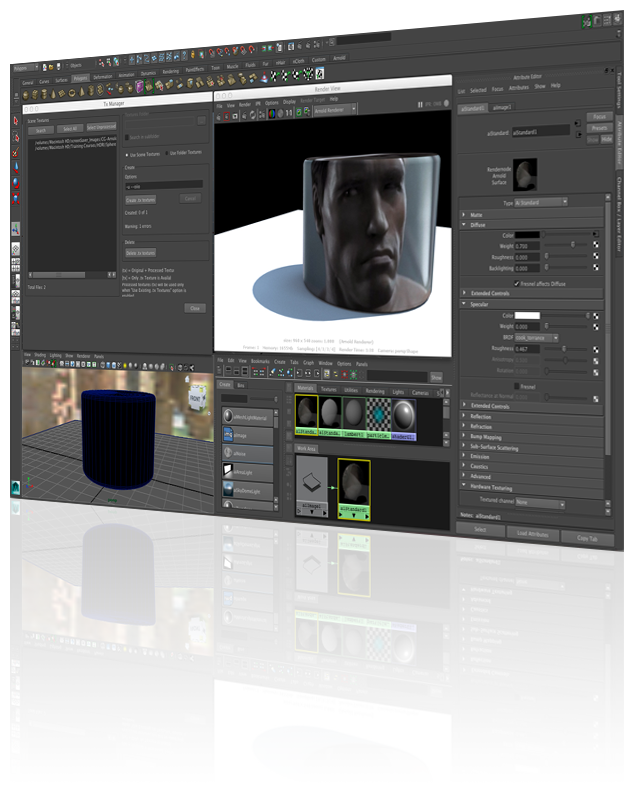
Task: Click the polygon sphere shelf icon
Action: coord(28,93)
